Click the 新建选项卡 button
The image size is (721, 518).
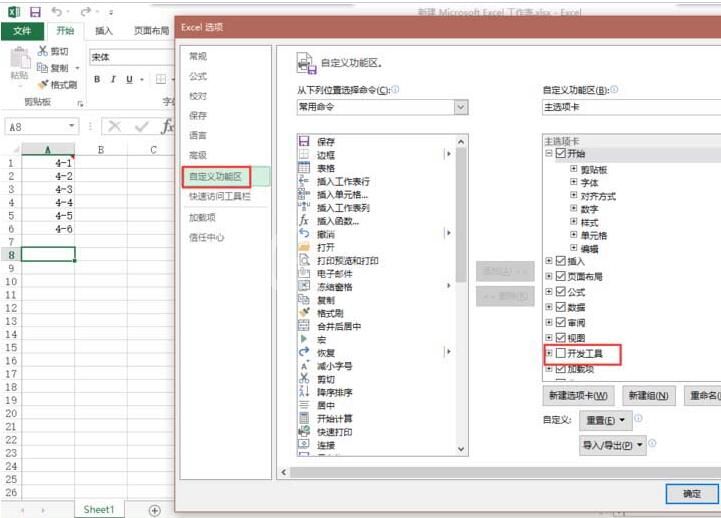coord(578,396)
